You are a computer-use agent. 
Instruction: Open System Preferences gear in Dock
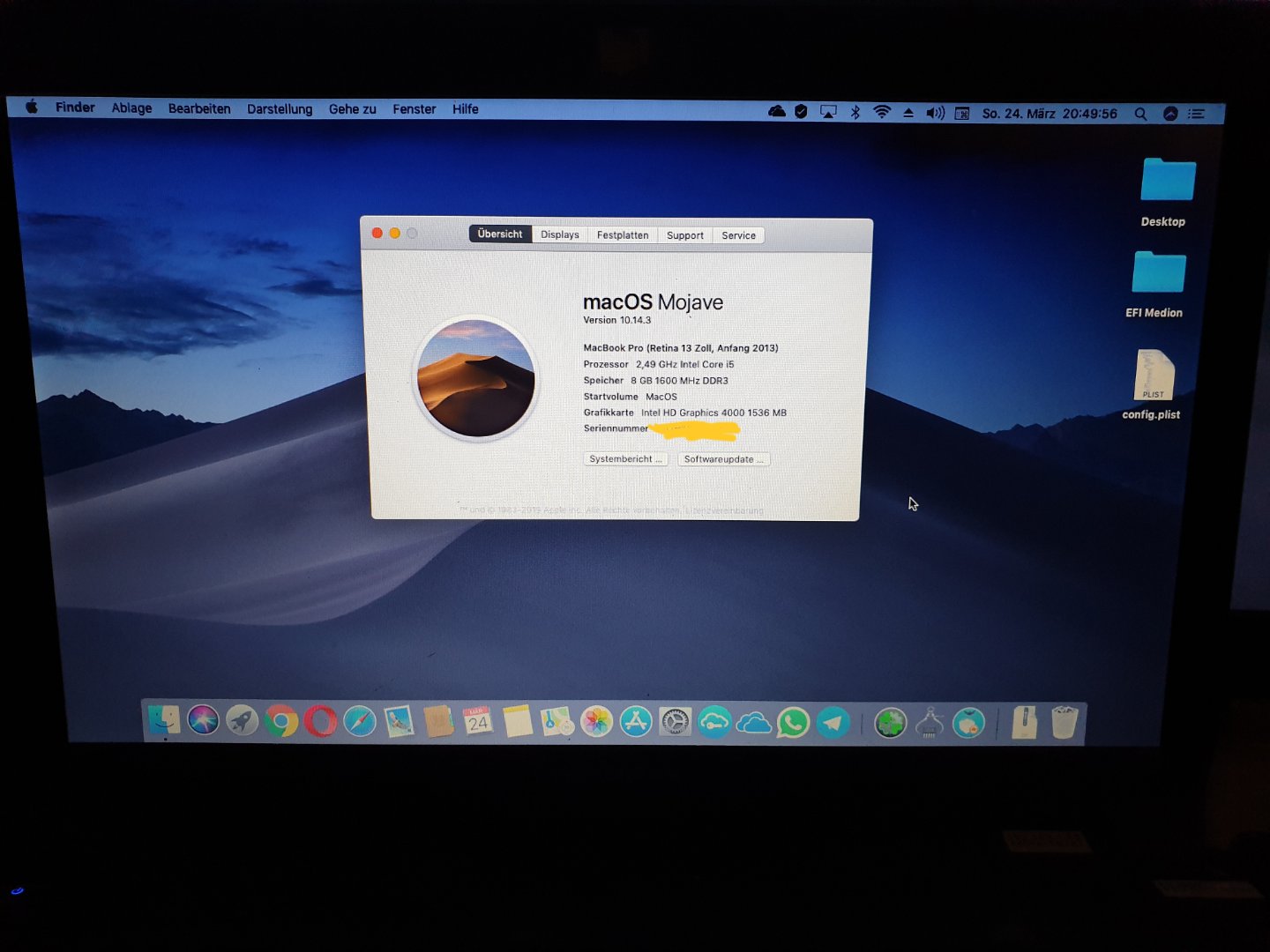click(675, 722)
